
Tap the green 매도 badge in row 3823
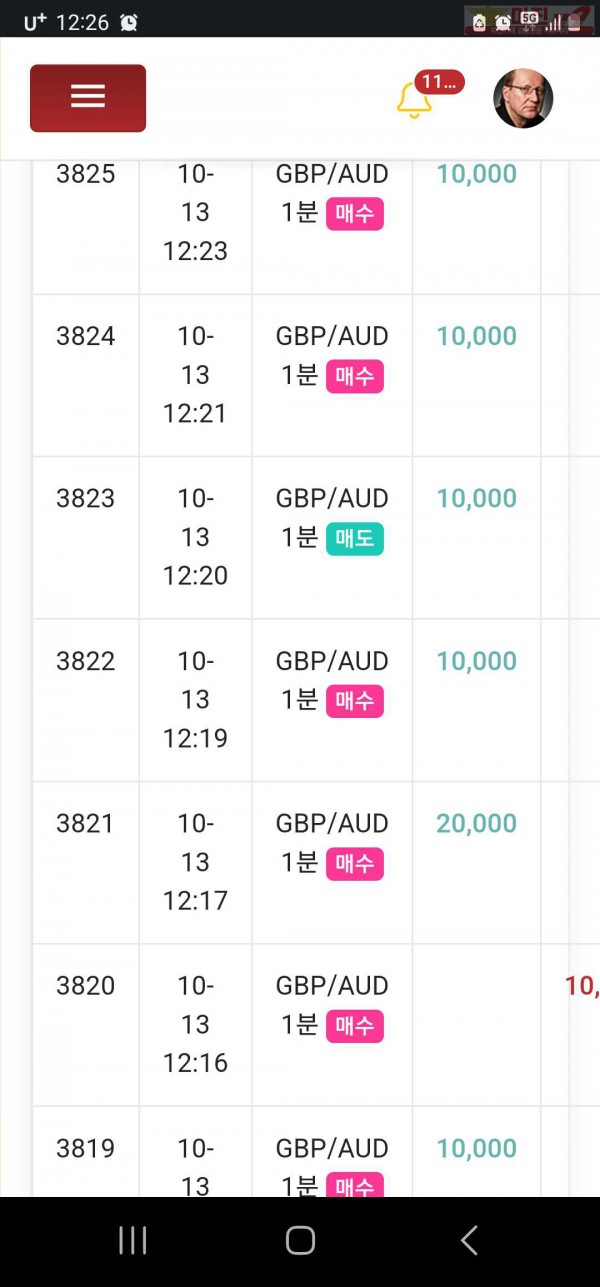pyautogui.click(x=355, y=539)
